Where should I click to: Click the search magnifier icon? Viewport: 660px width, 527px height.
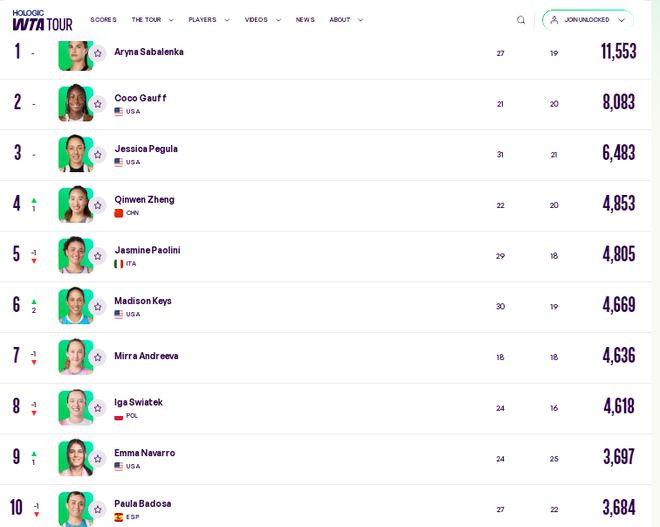tap(521, 20)
